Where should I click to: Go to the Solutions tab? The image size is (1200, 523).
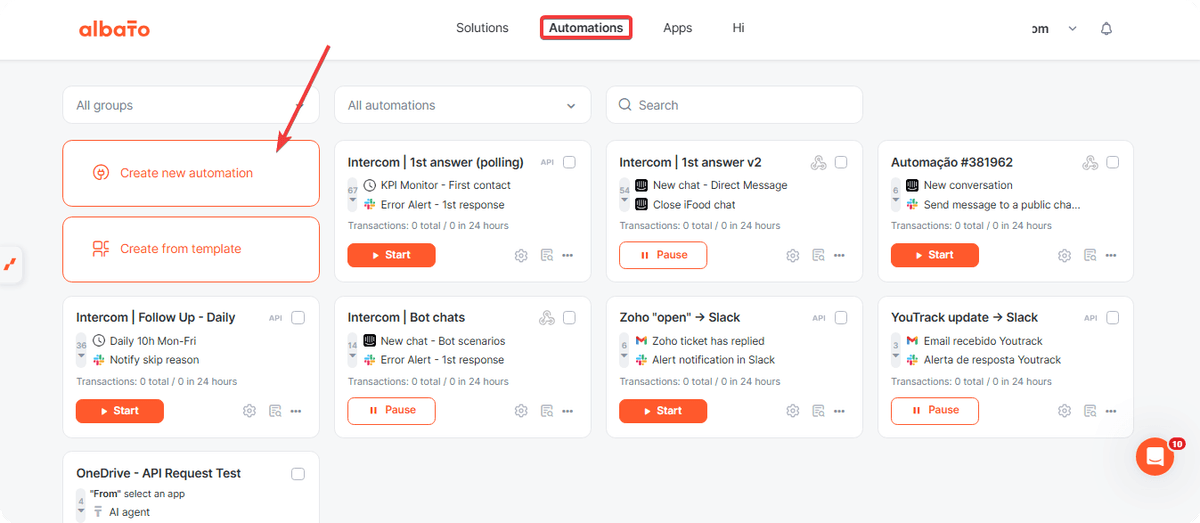click(x=482, y=28)
